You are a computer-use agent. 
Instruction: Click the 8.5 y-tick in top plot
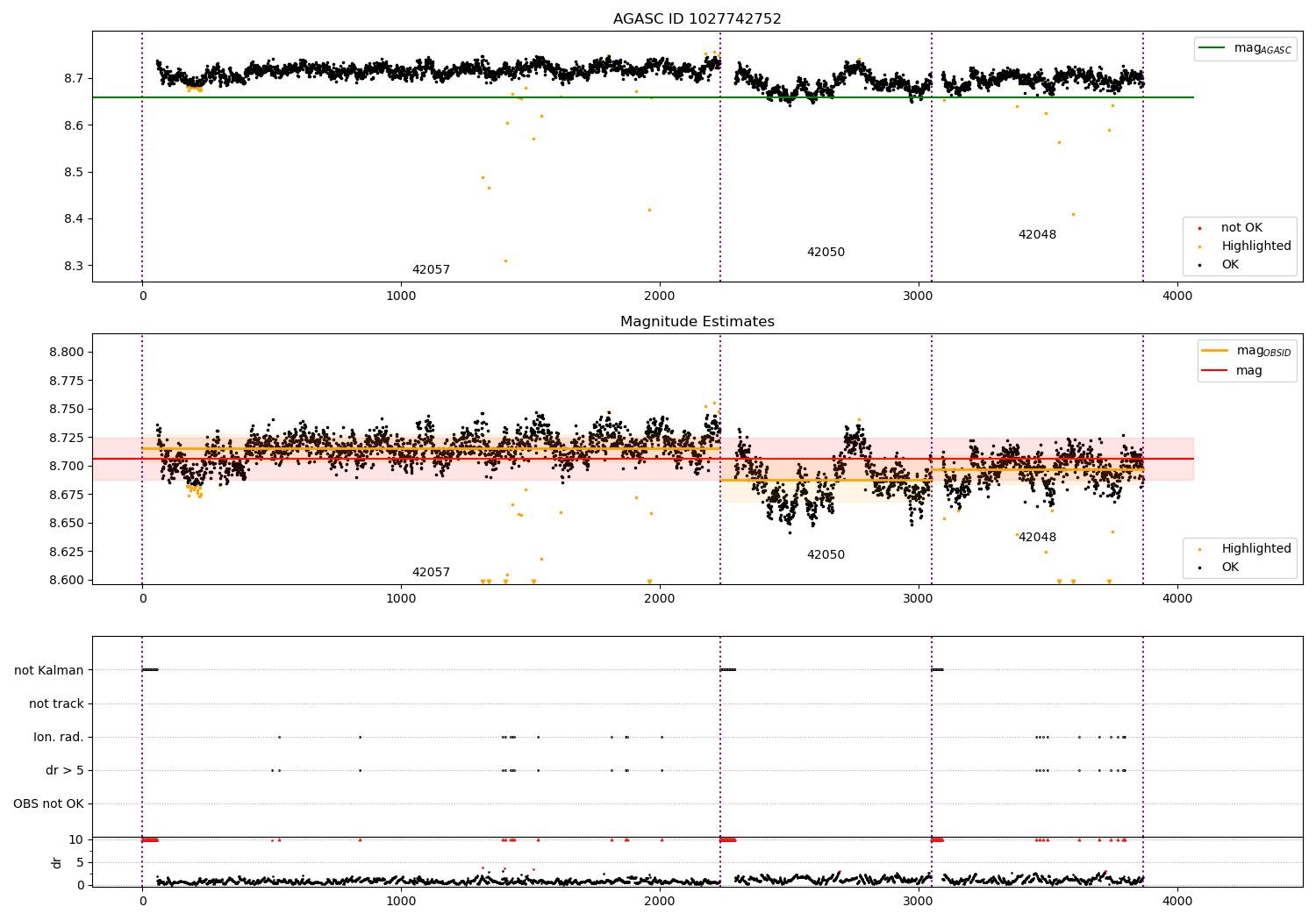75,172
